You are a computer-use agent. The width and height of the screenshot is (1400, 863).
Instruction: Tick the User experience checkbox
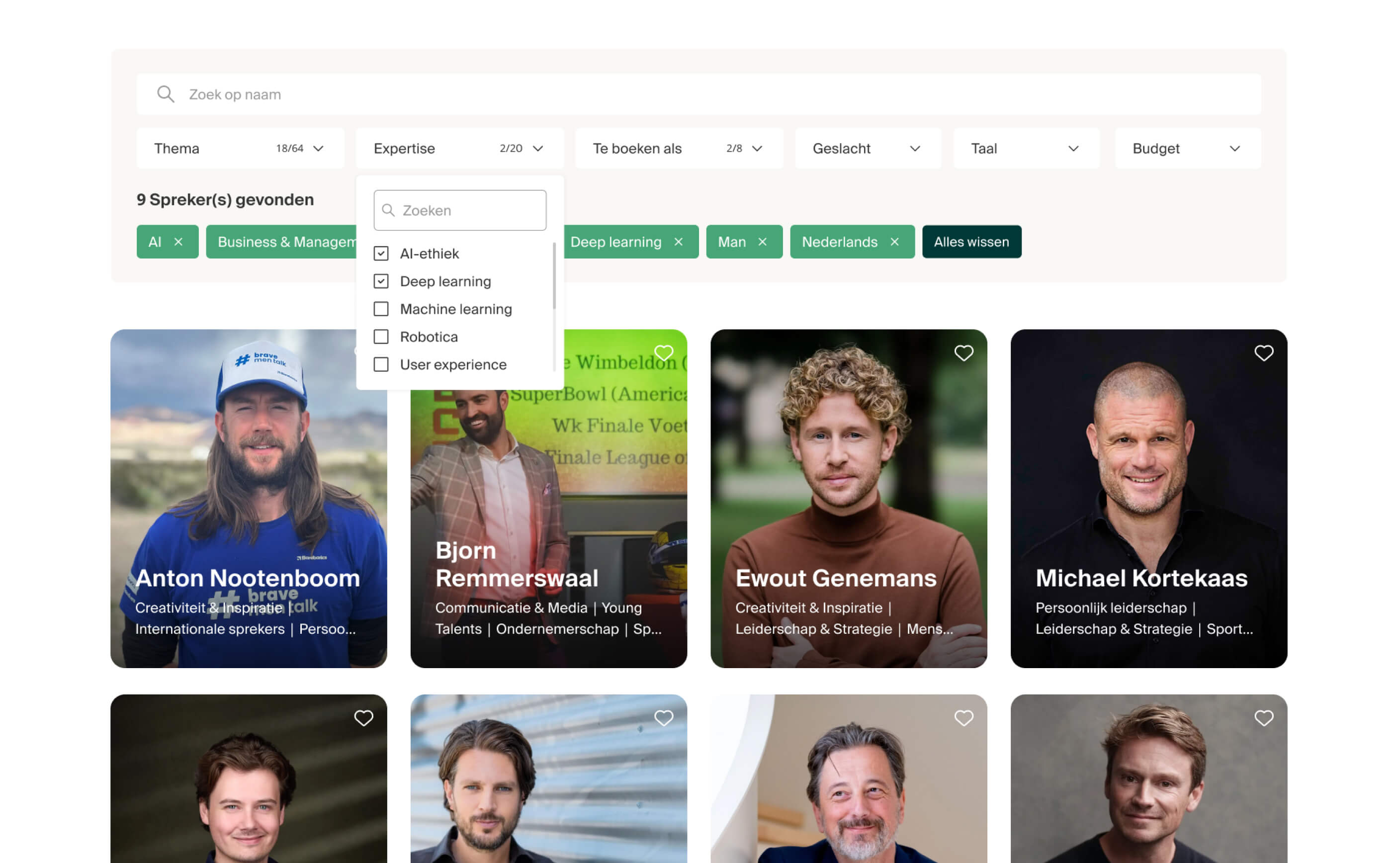pos(381,364)
